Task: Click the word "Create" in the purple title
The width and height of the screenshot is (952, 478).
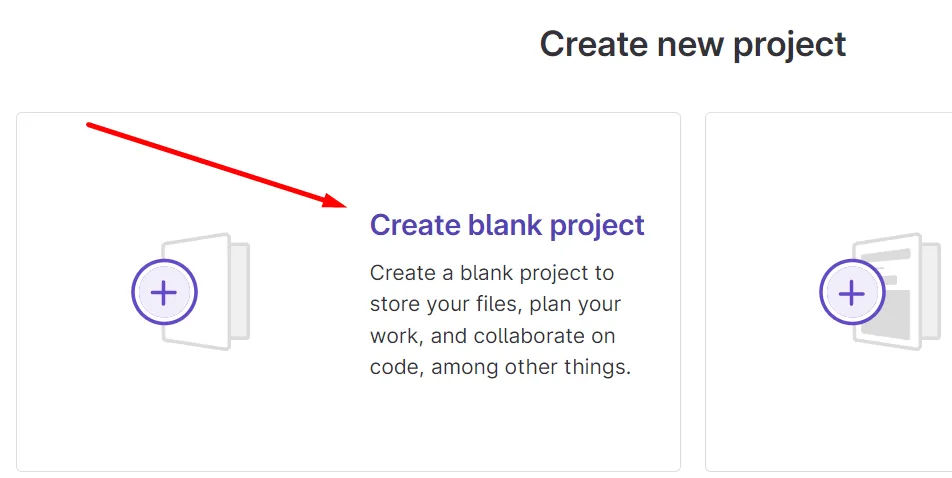Action: (x=415, y=225)
